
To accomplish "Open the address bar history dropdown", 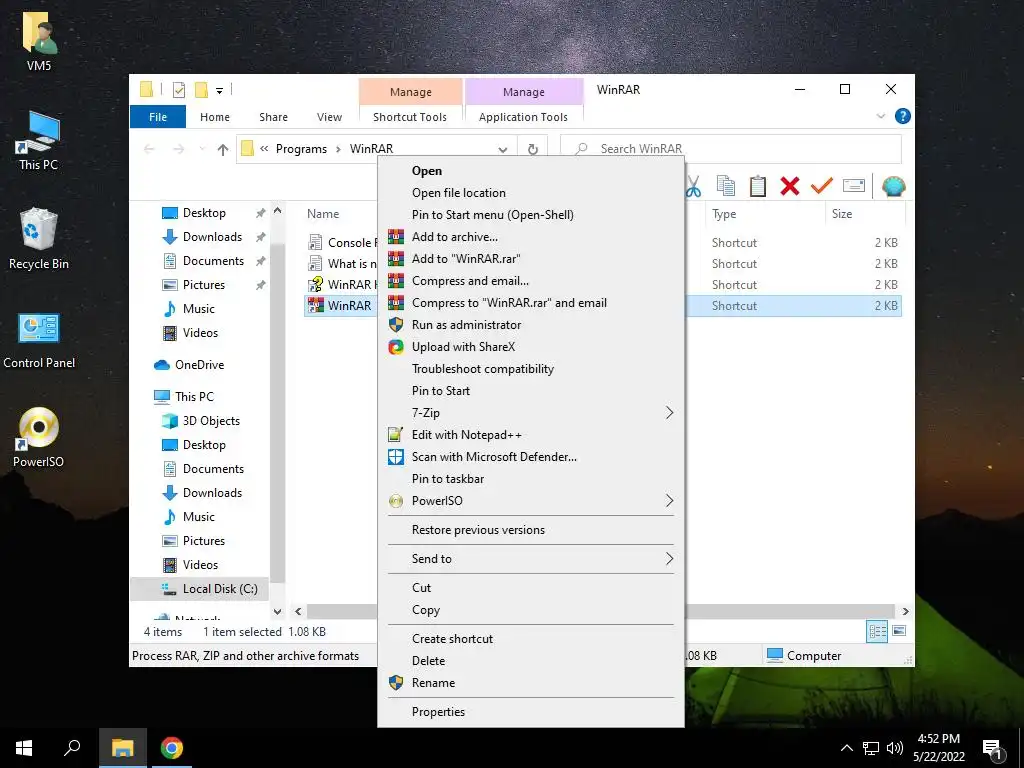I will [x=503, y=150].
